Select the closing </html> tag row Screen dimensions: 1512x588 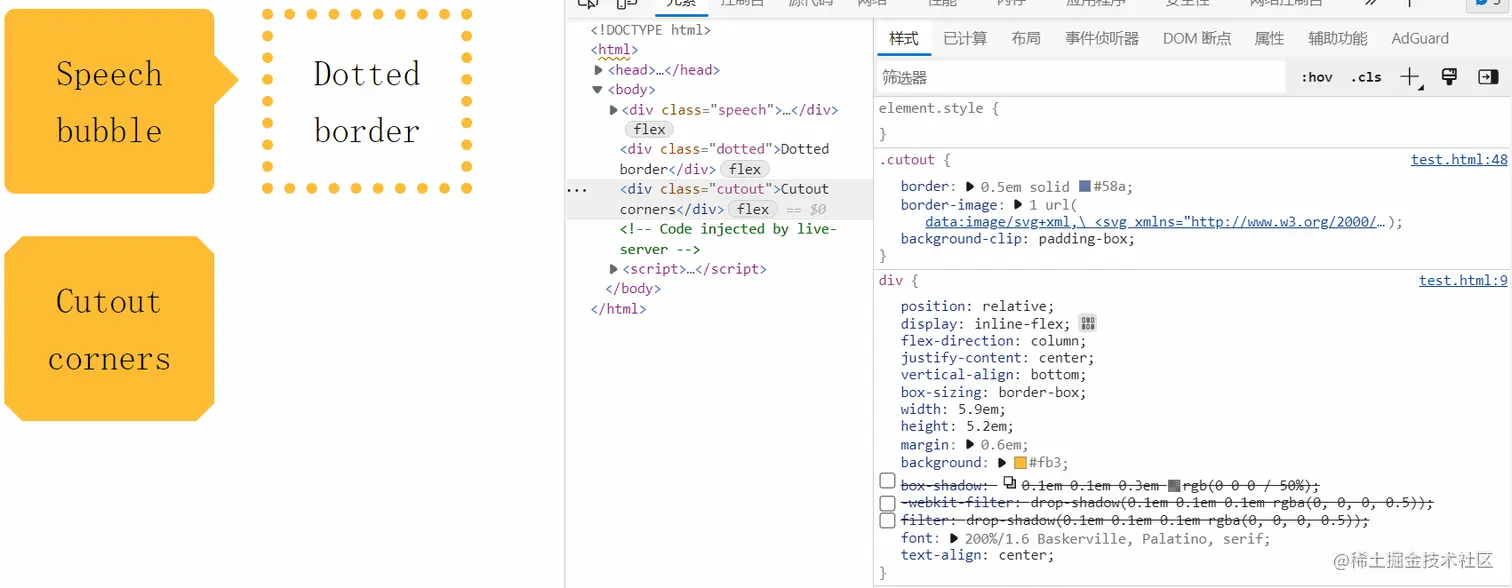point(618,309)
